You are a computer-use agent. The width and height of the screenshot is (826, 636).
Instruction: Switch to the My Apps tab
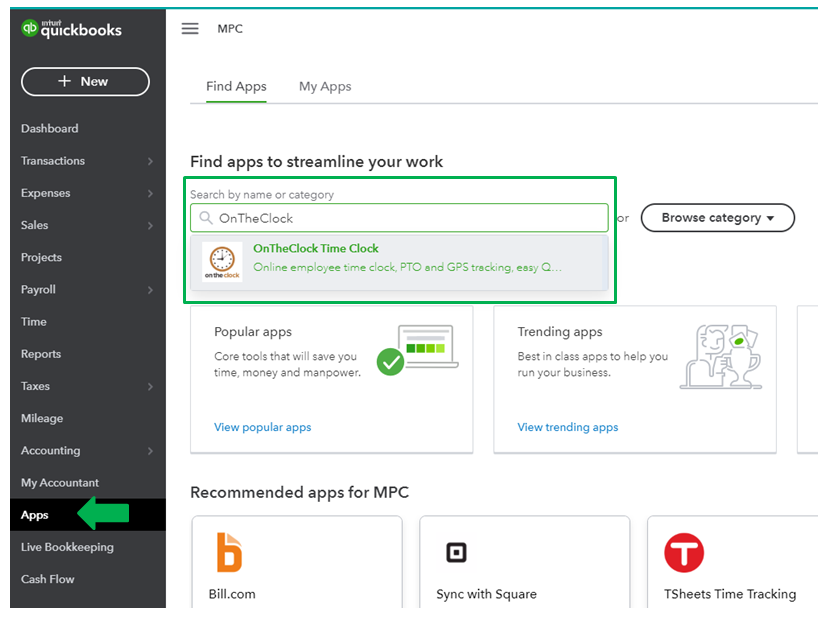pos(325,86)
